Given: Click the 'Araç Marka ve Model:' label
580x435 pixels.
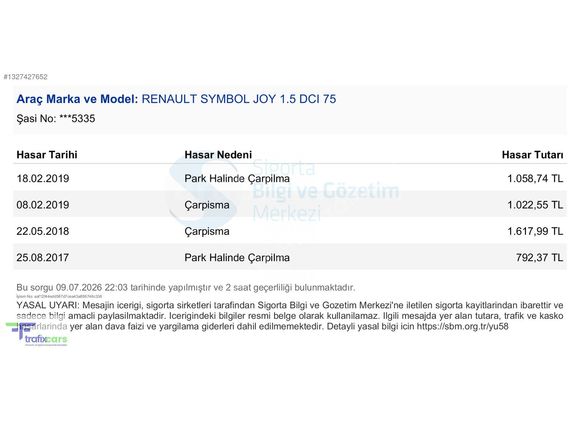Looking at the screenshot, I should 77,99.
